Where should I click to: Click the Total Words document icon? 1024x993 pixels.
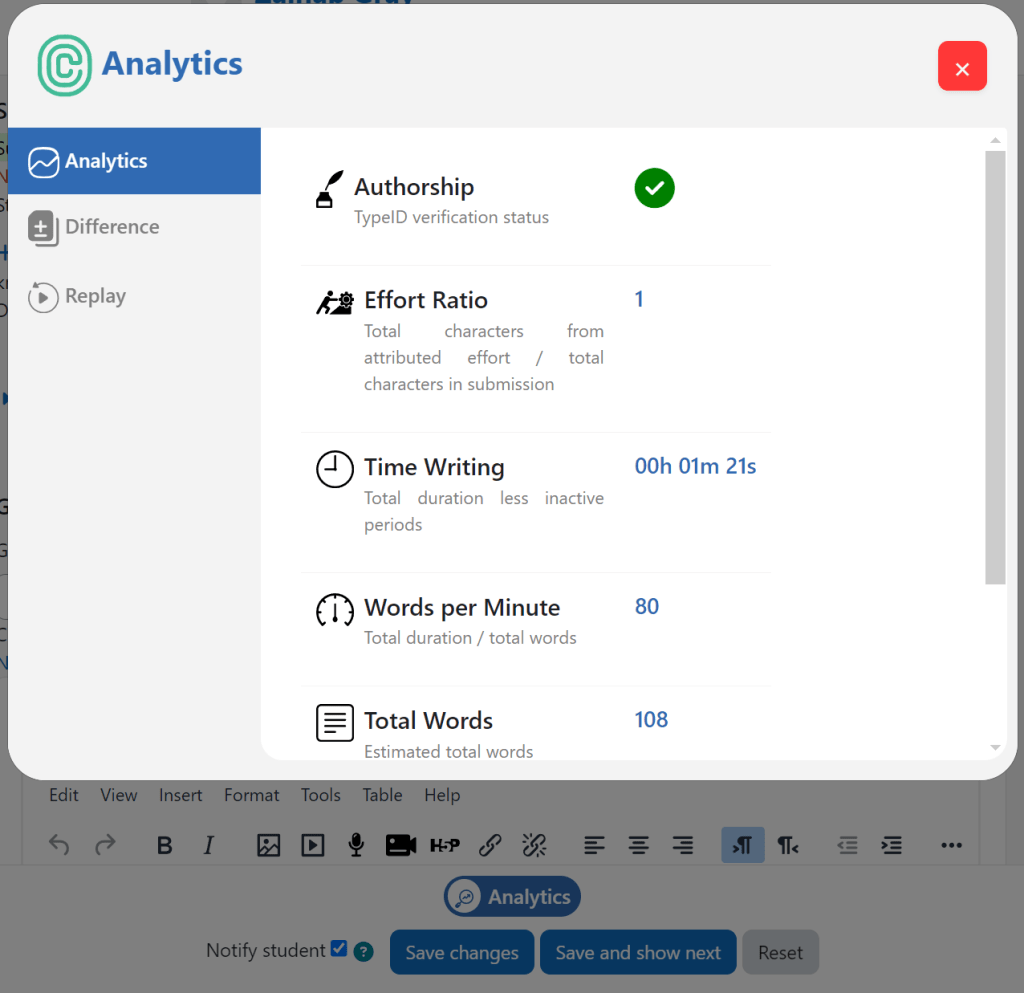[335, 722]
